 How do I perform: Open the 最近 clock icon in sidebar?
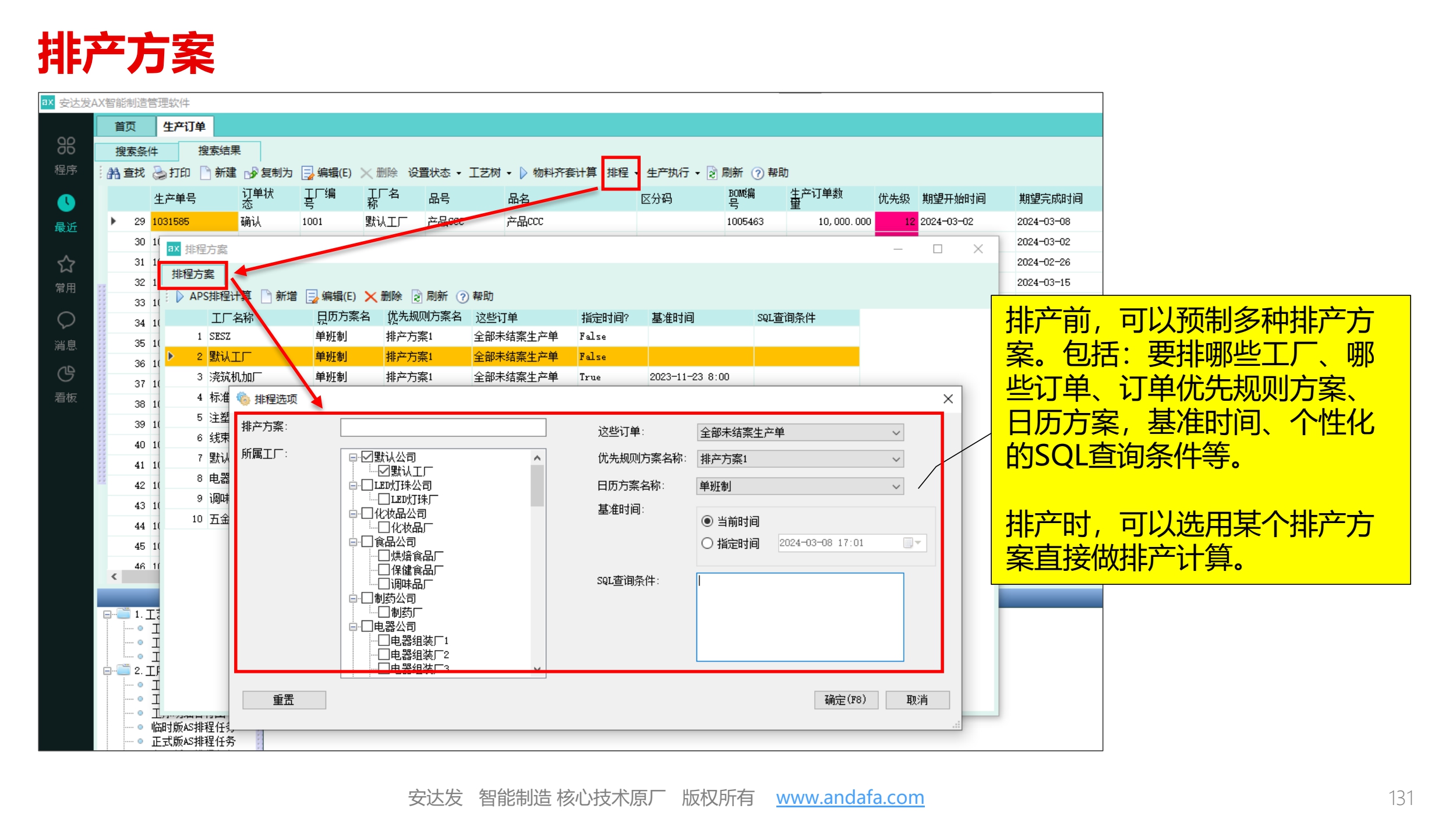[66, 203]
